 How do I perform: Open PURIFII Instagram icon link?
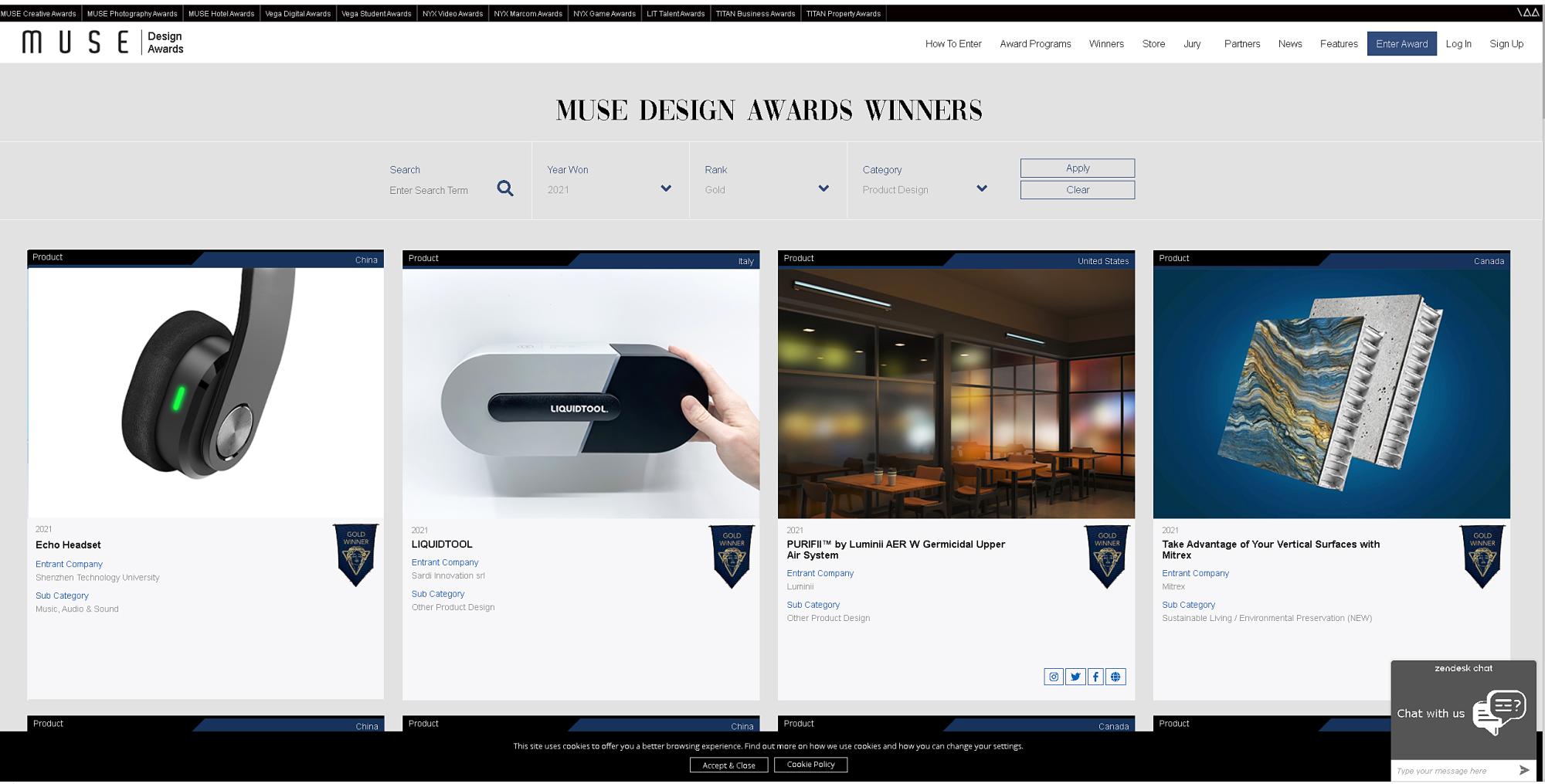[x=1053, y=677]
